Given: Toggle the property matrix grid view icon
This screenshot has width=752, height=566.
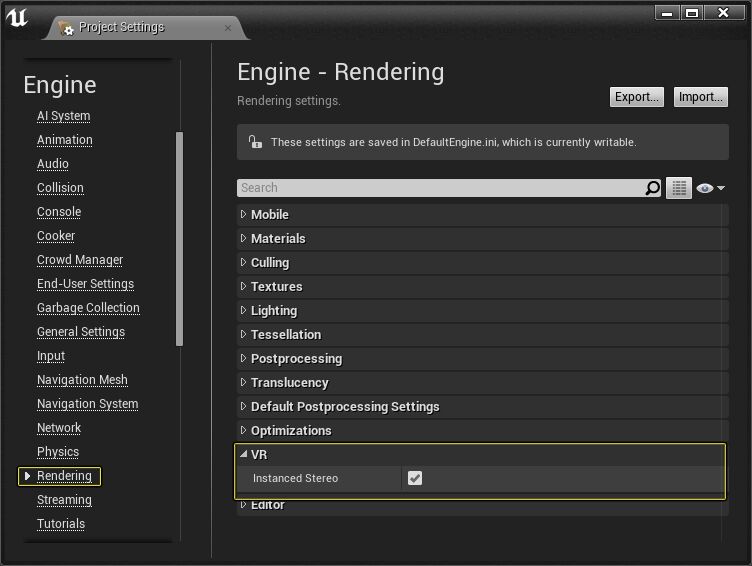Looking at the screenshot, I should point(679,188).
